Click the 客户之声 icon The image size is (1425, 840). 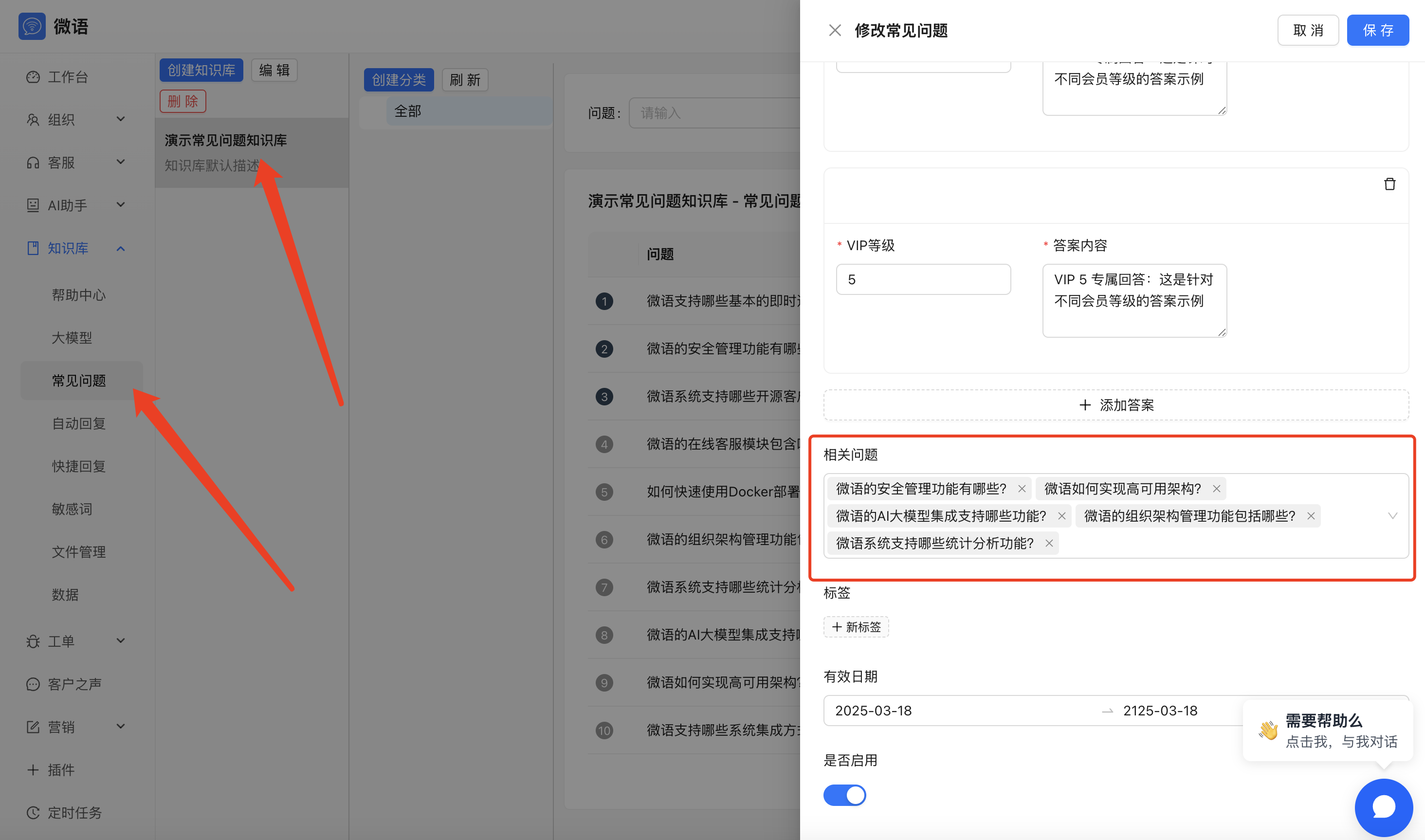tap(32, 684)
